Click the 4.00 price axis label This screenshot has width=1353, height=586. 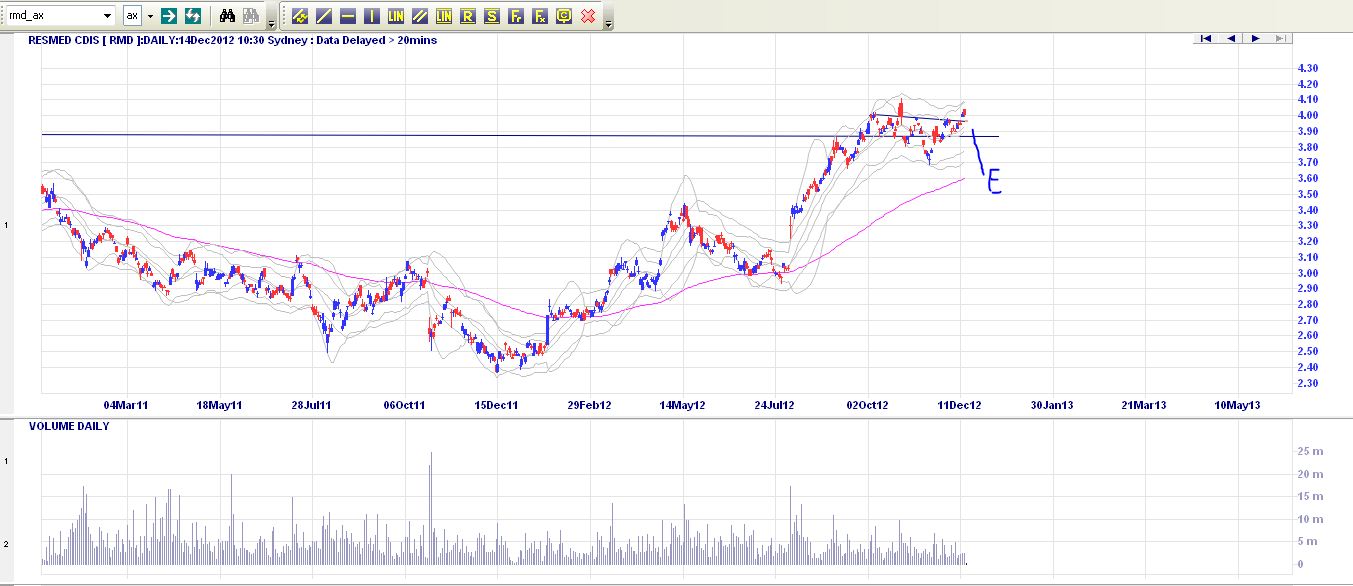1307,115
